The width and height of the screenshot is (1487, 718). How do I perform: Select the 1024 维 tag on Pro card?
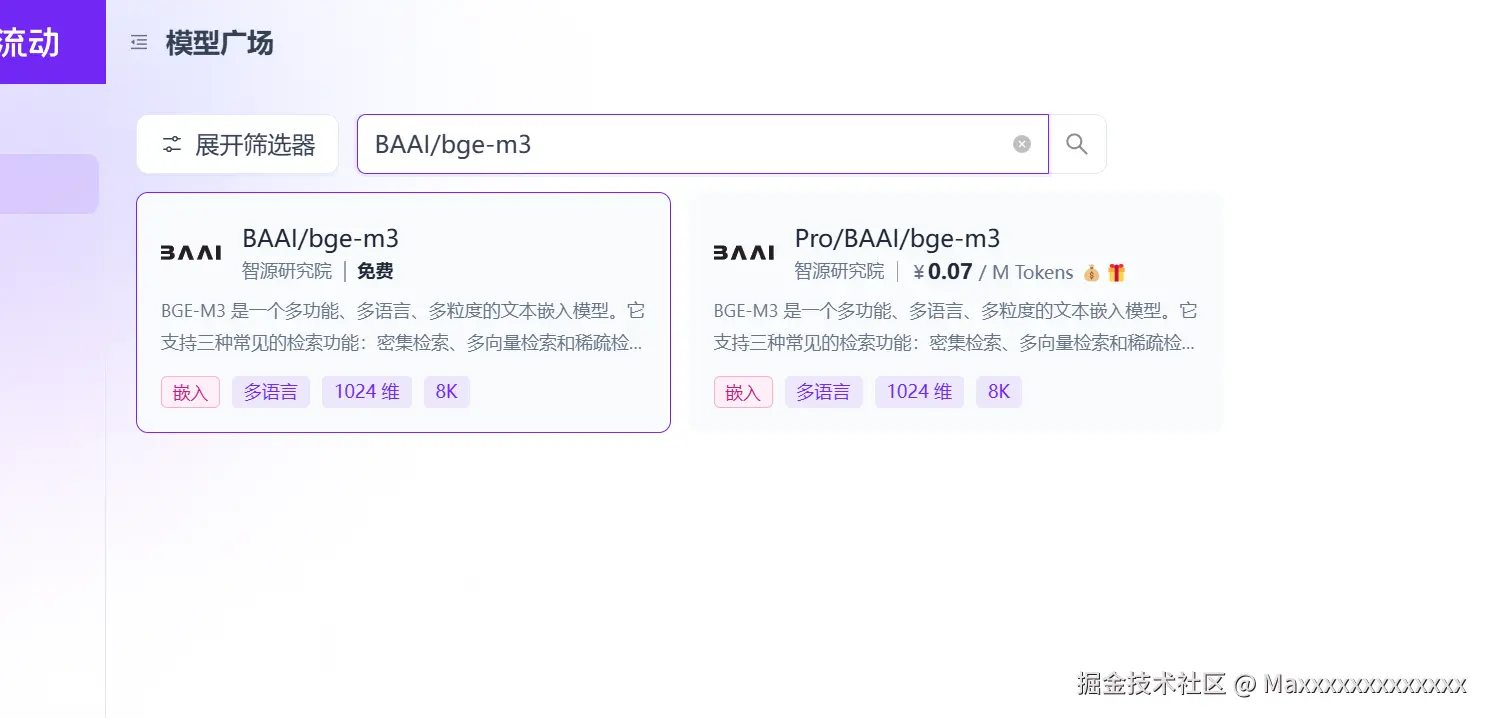[x=920, y=392]
